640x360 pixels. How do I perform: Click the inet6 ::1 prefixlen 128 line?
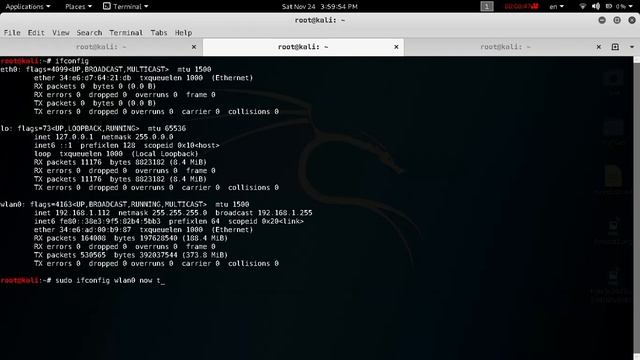tap(127, 145)
